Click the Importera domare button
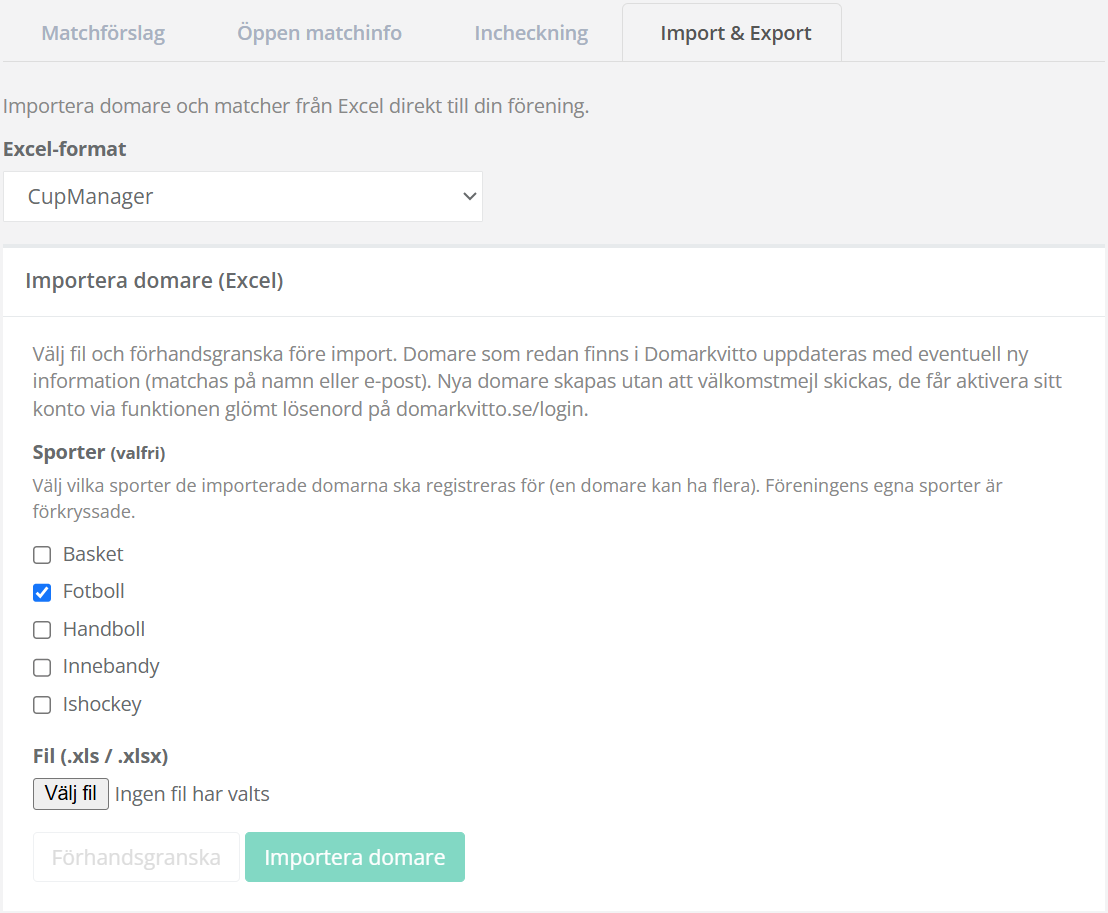Image resolution: width=1108 pixels, height=913 pixels. [355, 857]
